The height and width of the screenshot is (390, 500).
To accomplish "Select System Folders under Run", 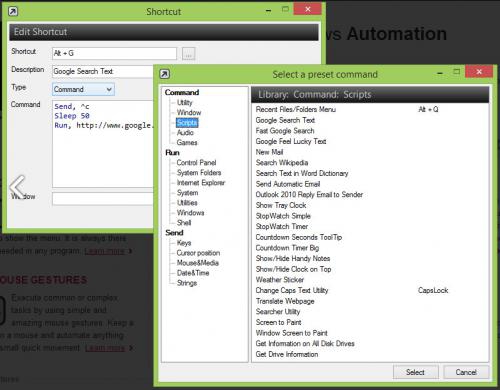I will tap(199, 173).
